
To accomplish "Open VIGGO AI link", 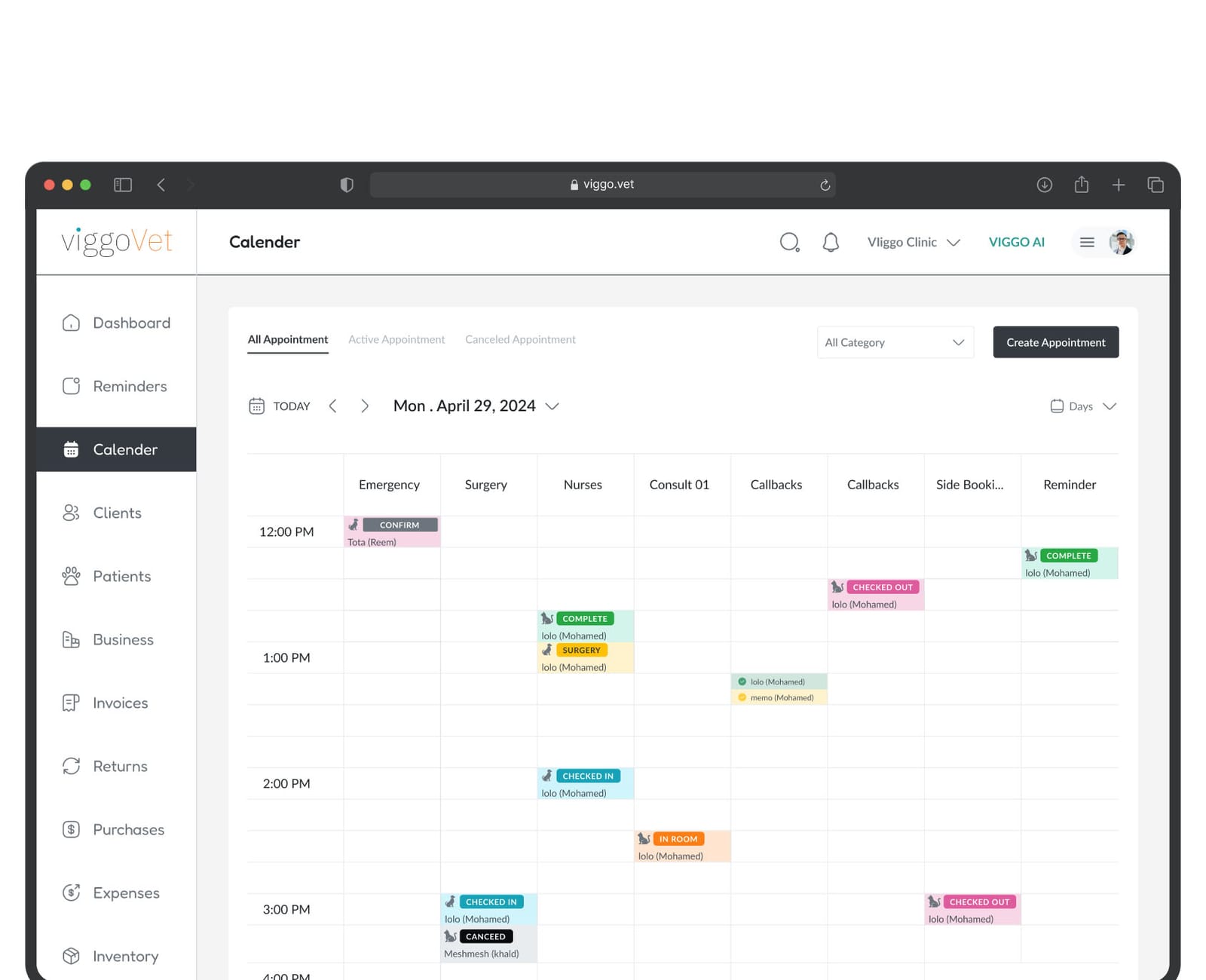I will point(1016,242).
